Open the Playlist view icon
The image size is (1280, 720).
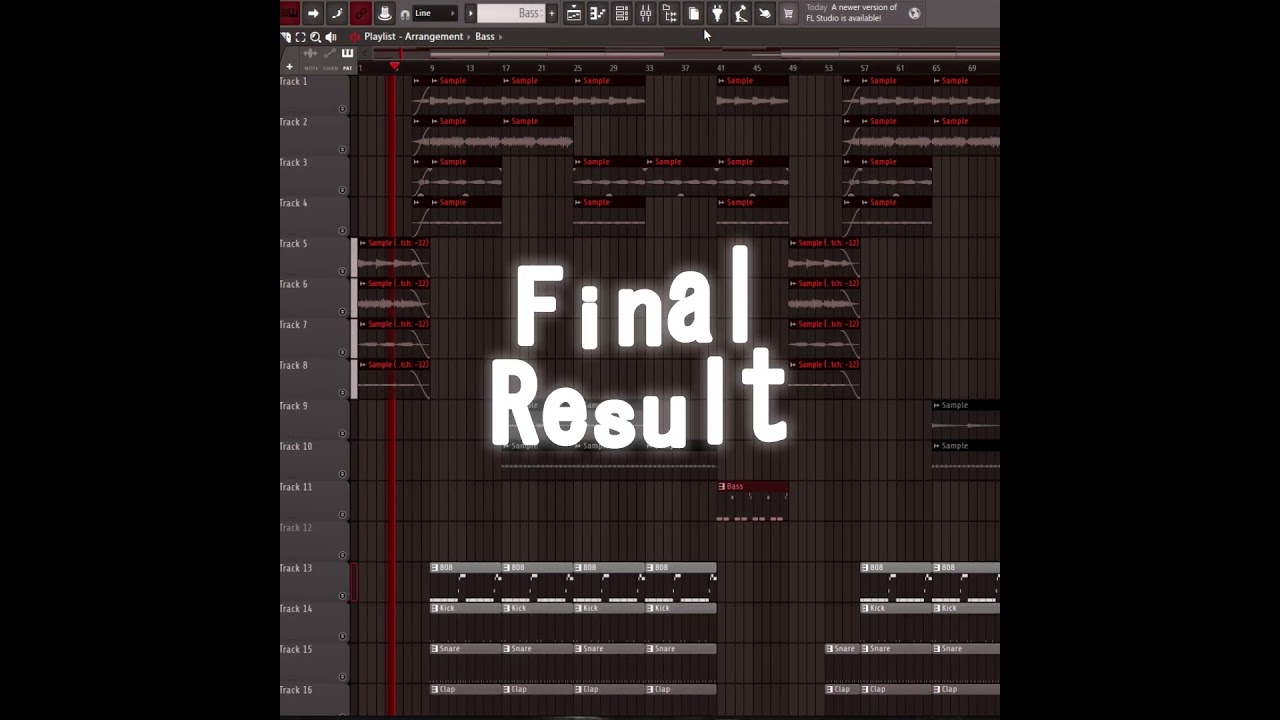(574, 13)
